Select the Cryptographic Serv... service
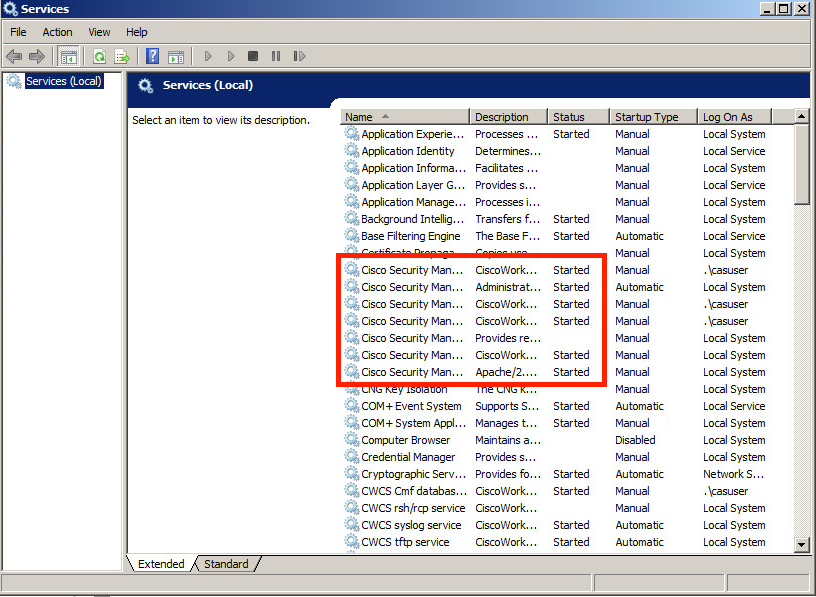Viewport: 816px width, 597px height. 568,474
